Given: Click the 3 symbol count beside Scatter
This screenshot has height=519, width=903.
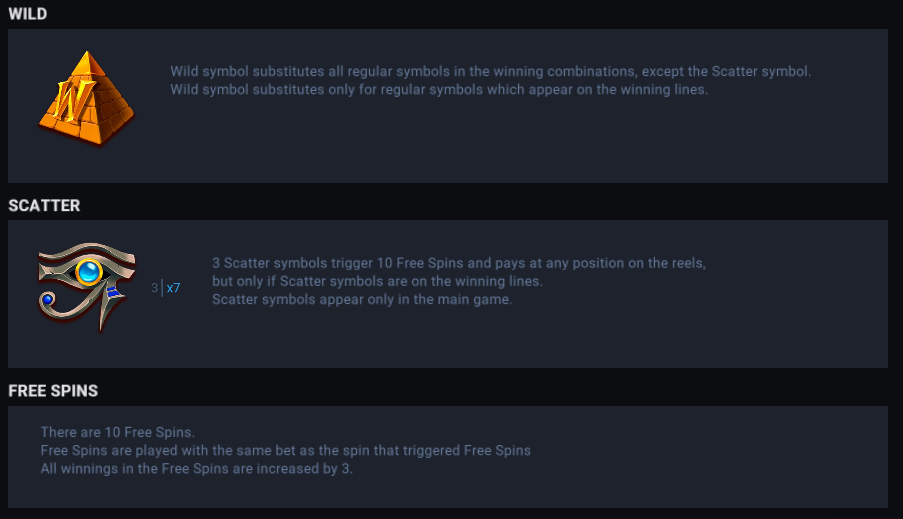Looking at the screenshot, I should (155, 288).
